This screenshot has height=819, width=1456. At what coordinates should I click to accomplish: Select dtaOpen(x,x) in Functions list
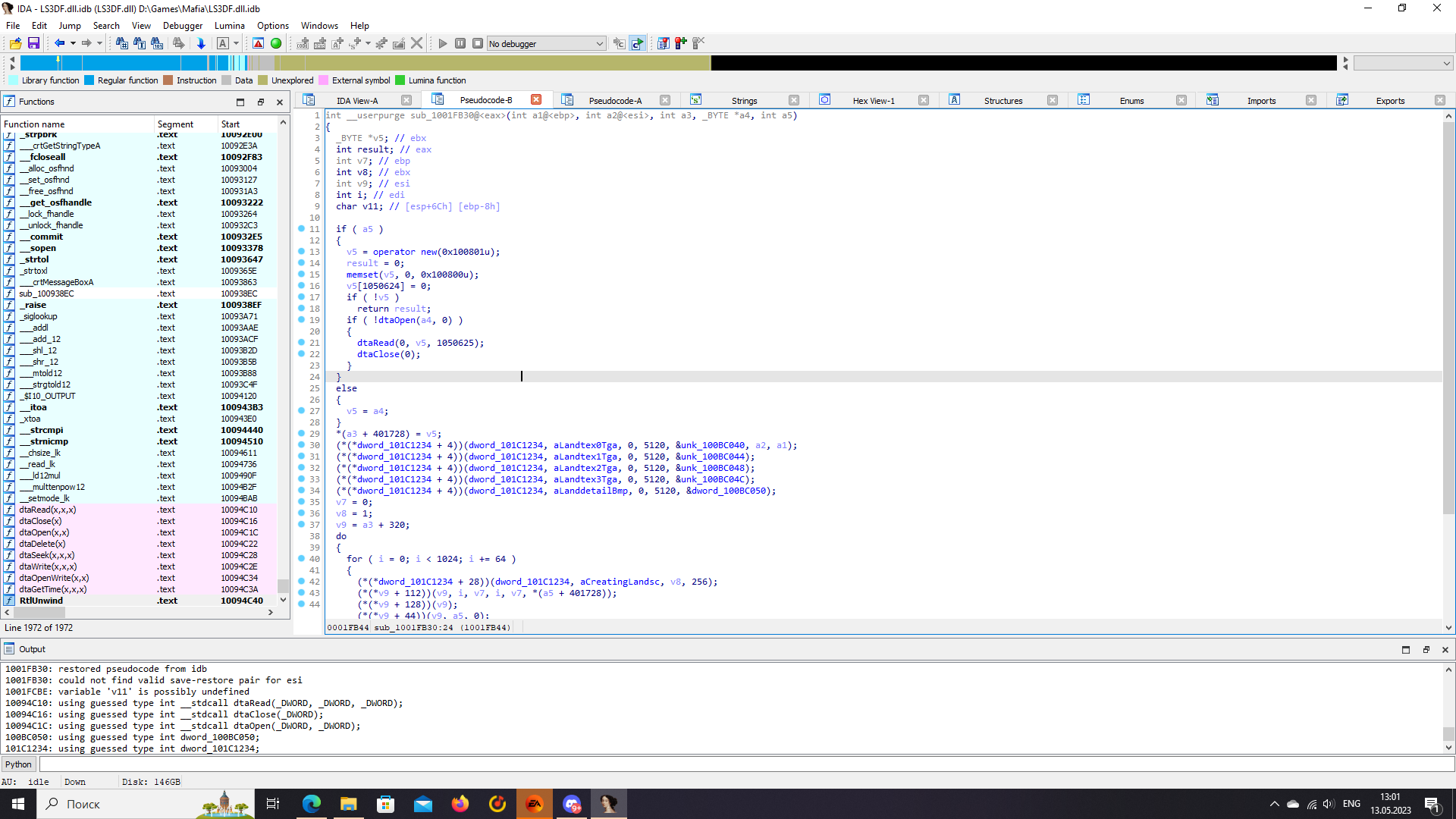[44, 532]
